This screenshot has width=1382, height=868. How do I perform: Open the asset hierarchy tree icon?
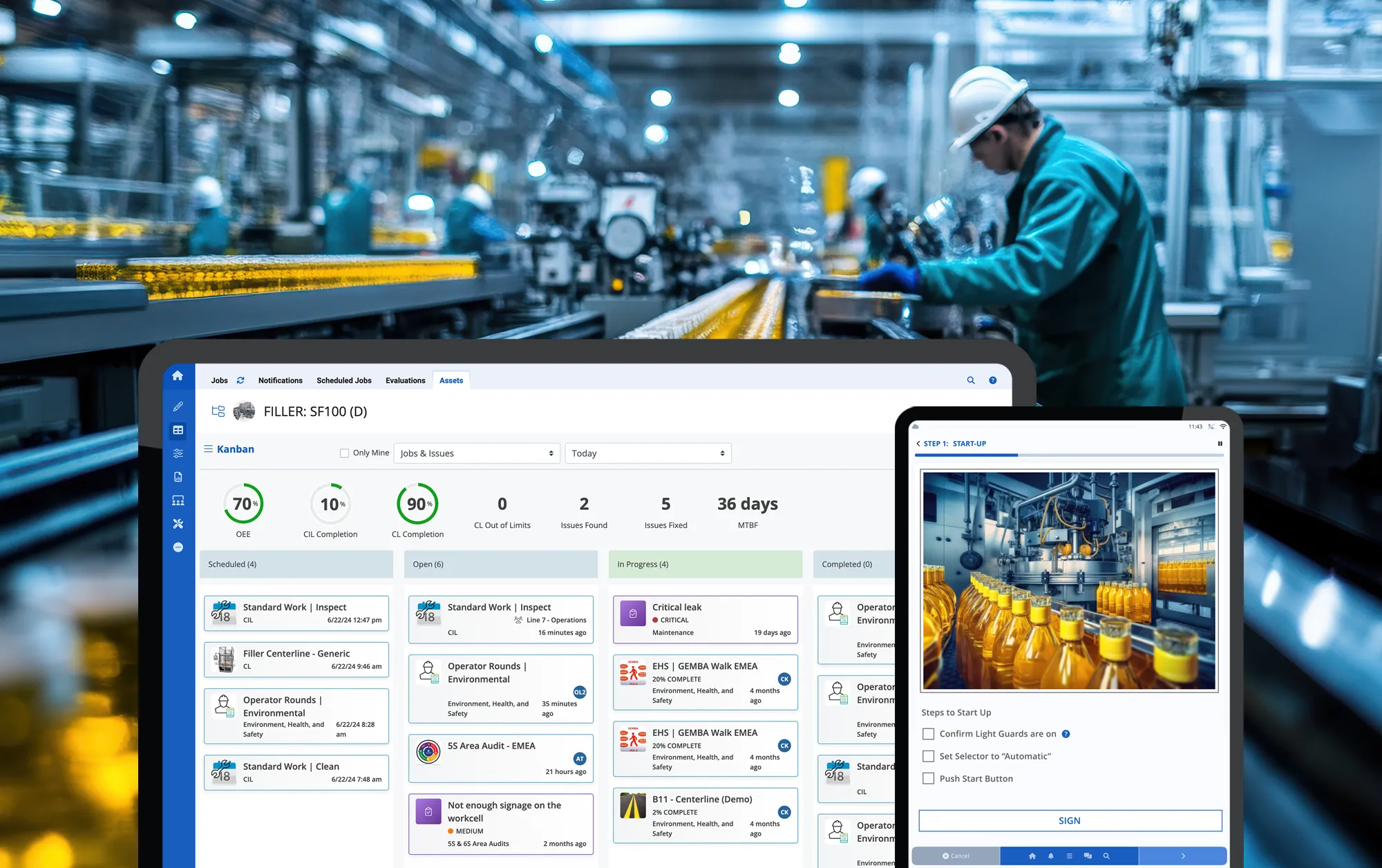click(218, 411)
